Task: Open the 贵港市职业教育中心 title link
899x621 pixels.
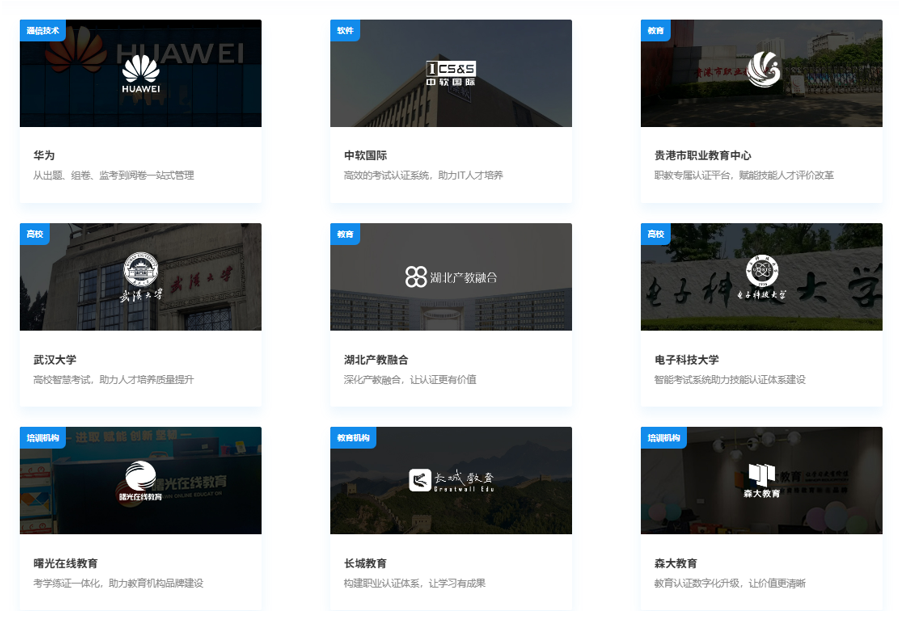Action: coord(702,156)
